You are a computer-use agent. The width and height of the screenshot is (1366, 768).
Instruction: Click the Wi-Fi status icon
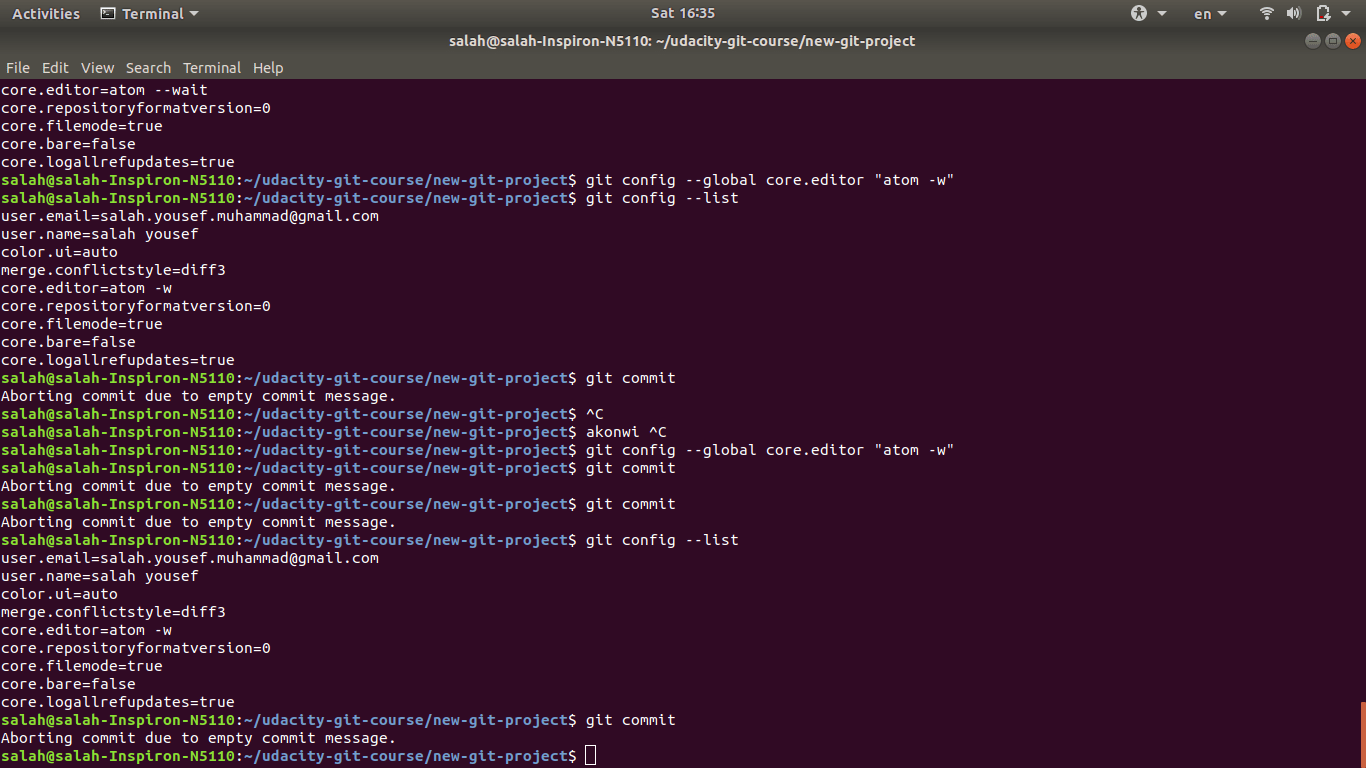click(1267, 13)
